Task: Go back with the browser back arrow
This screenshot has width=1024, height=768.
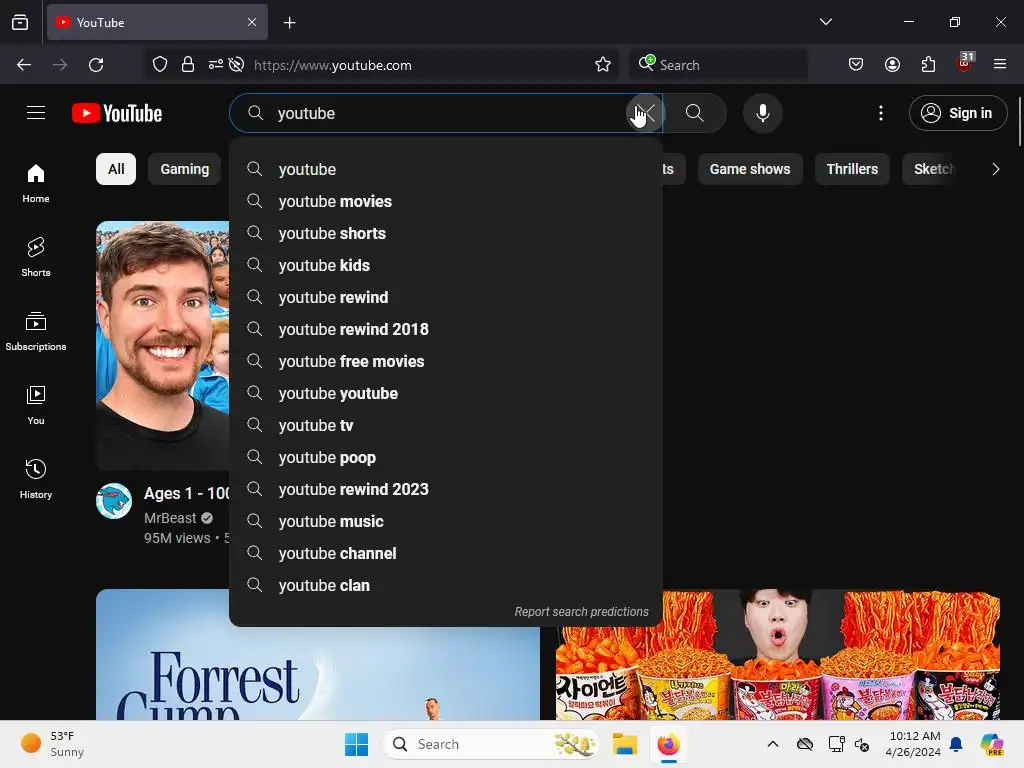Action: (24, 65)
